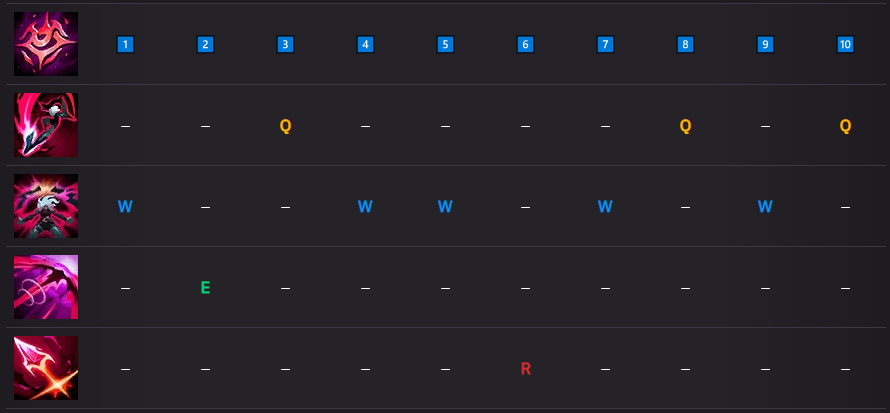Click the level 3 header badge
The width and height of the screenshot is (890, 413).
point(285,44)
